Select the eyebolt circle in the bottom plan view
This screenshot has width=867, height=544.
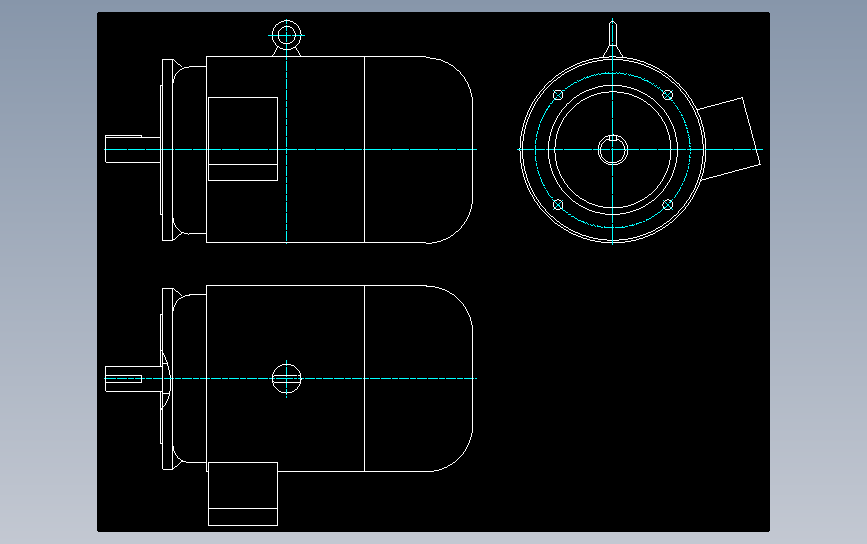tap(286, 379)
